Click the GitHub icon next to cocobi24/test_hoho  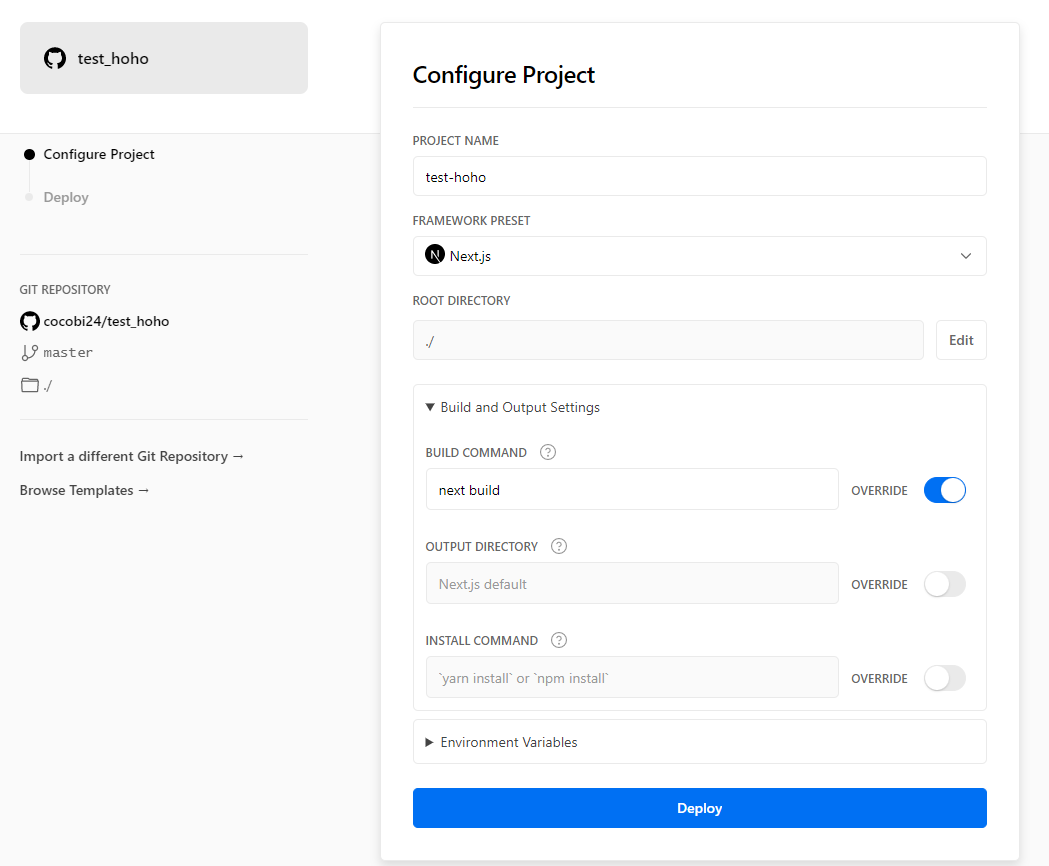(29, 321)
